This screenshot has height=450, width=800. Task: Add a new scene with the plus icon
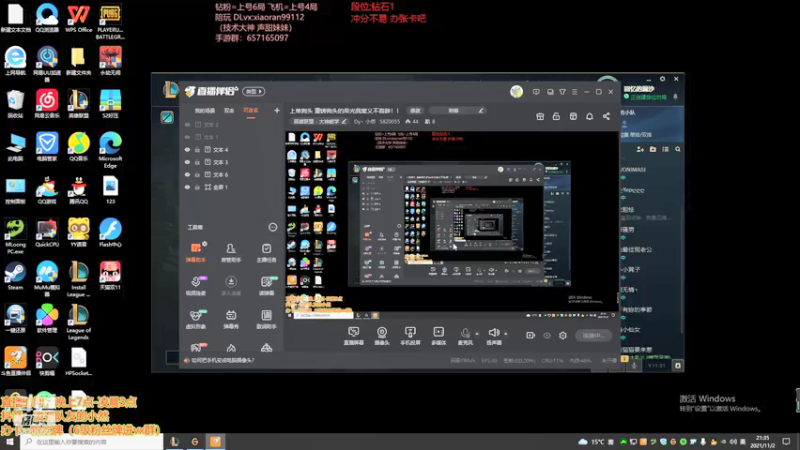[277, 110]
